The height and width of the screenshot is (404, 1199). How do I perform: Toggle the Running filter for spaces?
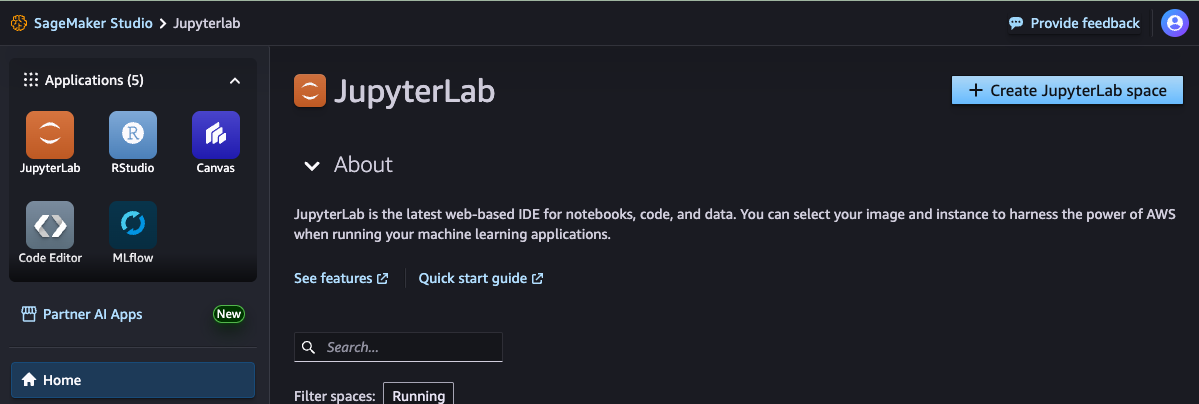418,395
